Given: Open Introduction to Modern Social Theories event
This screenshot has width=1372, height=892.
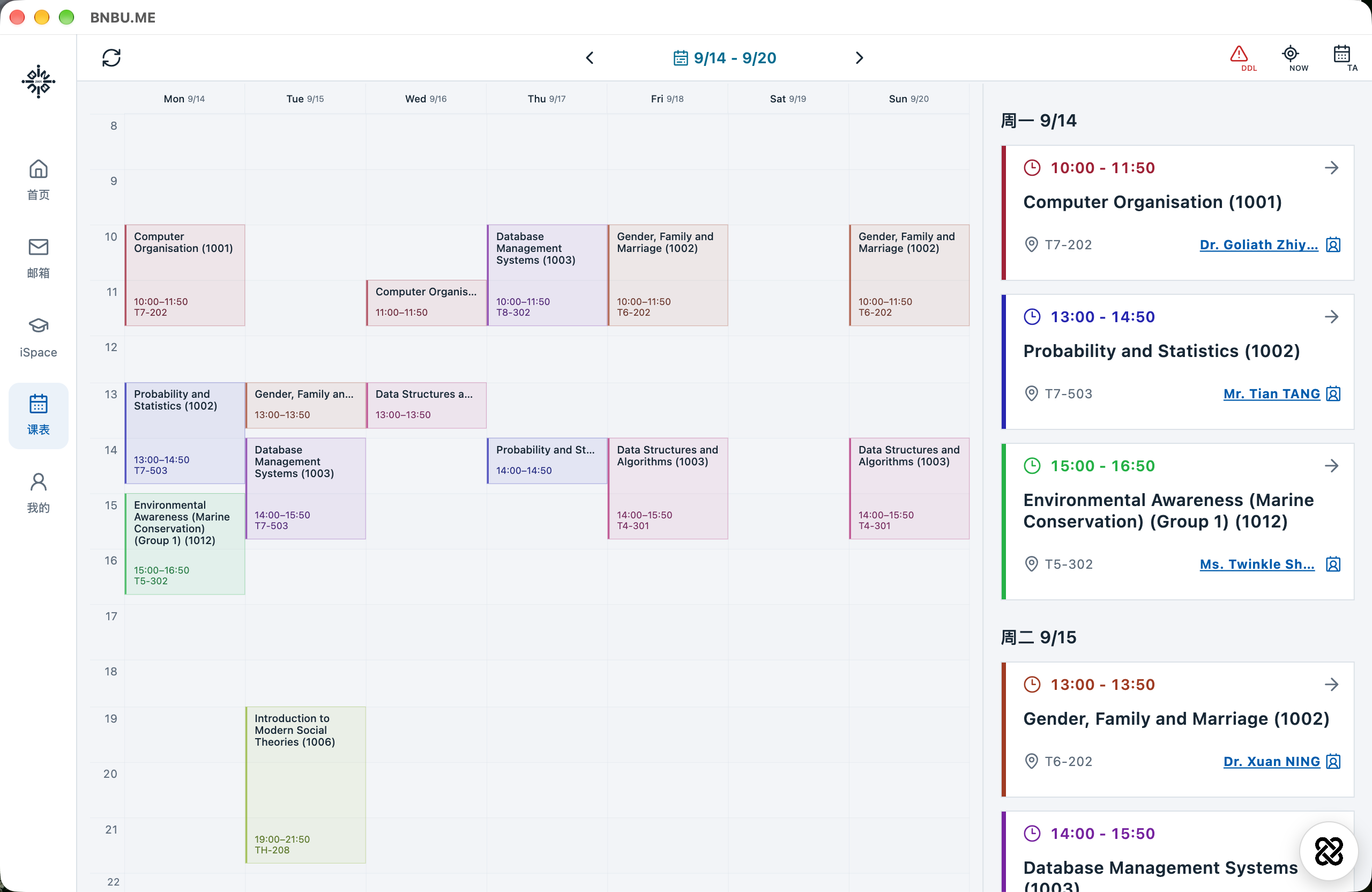Looking at the screenshot, I should [305, 785].
